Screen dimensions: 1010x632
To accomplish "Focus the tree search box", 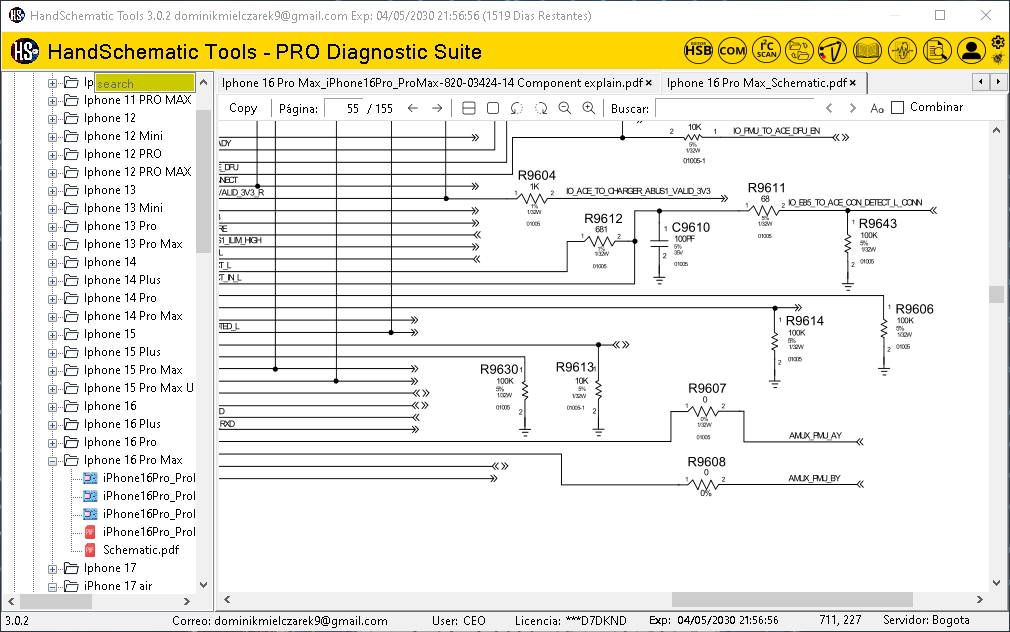I will (144, 83).
